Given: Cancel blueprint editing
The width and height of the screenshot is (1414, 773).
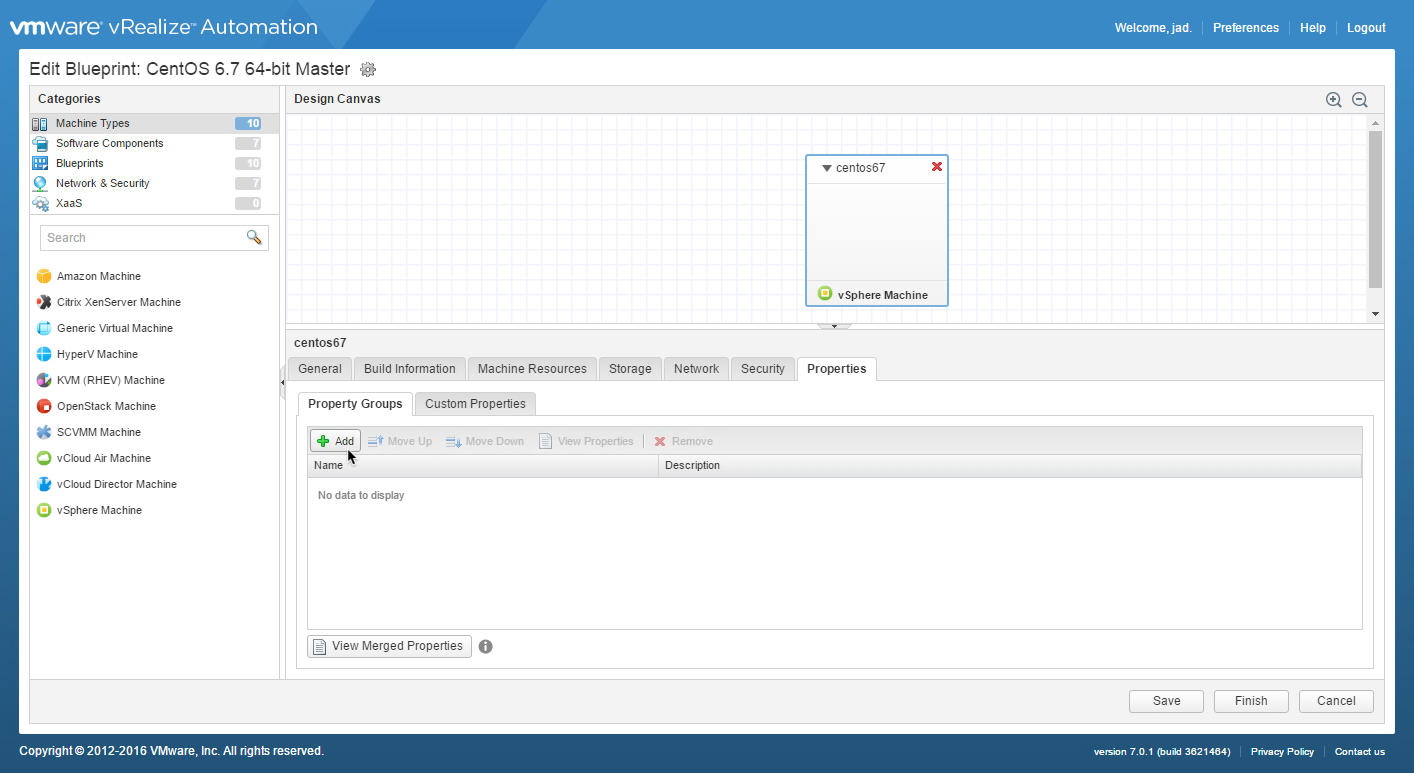Looking at the screenshot, I should pos(1336,701).
